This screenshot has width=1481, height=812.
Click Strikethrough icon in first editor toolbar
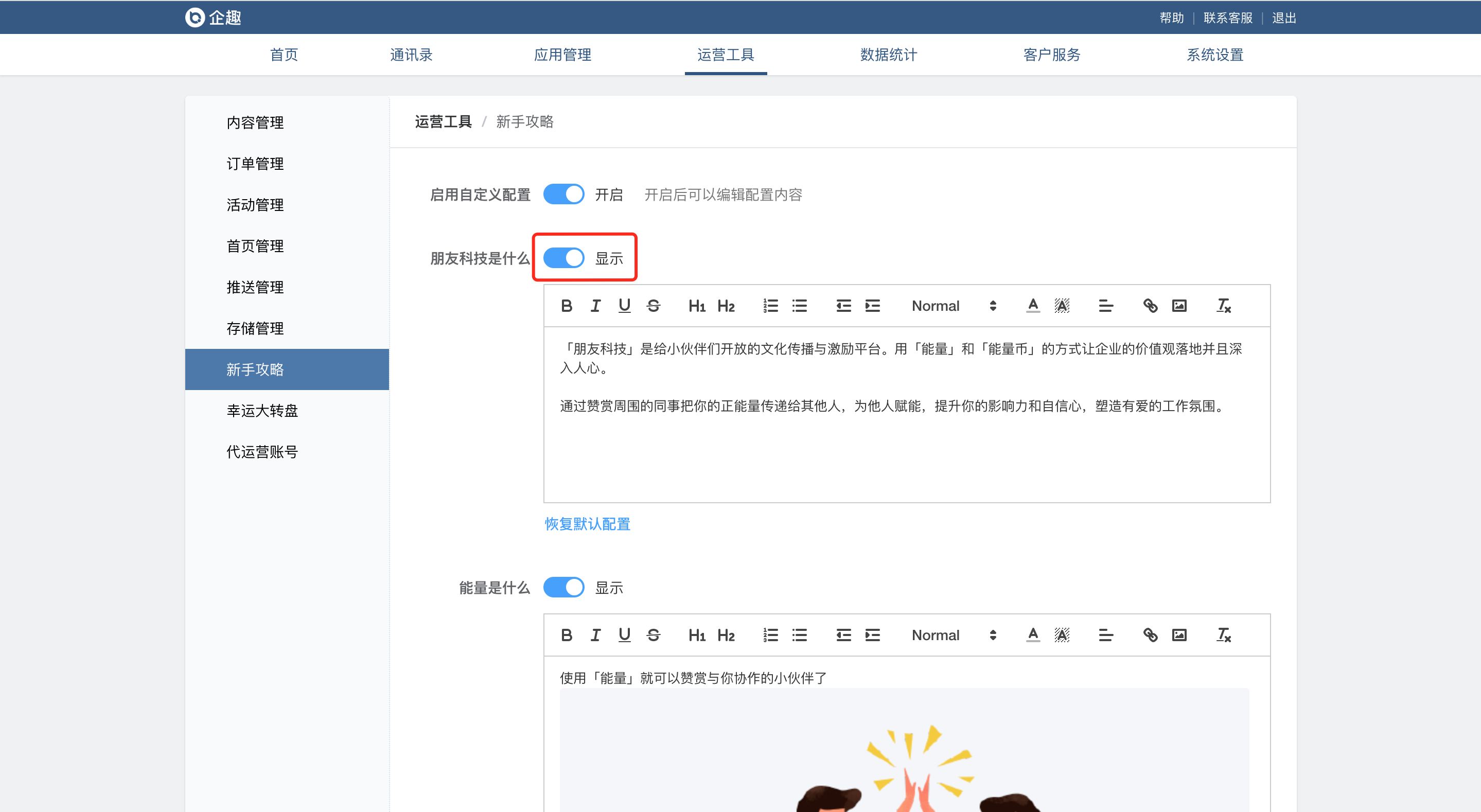(653, 306)
